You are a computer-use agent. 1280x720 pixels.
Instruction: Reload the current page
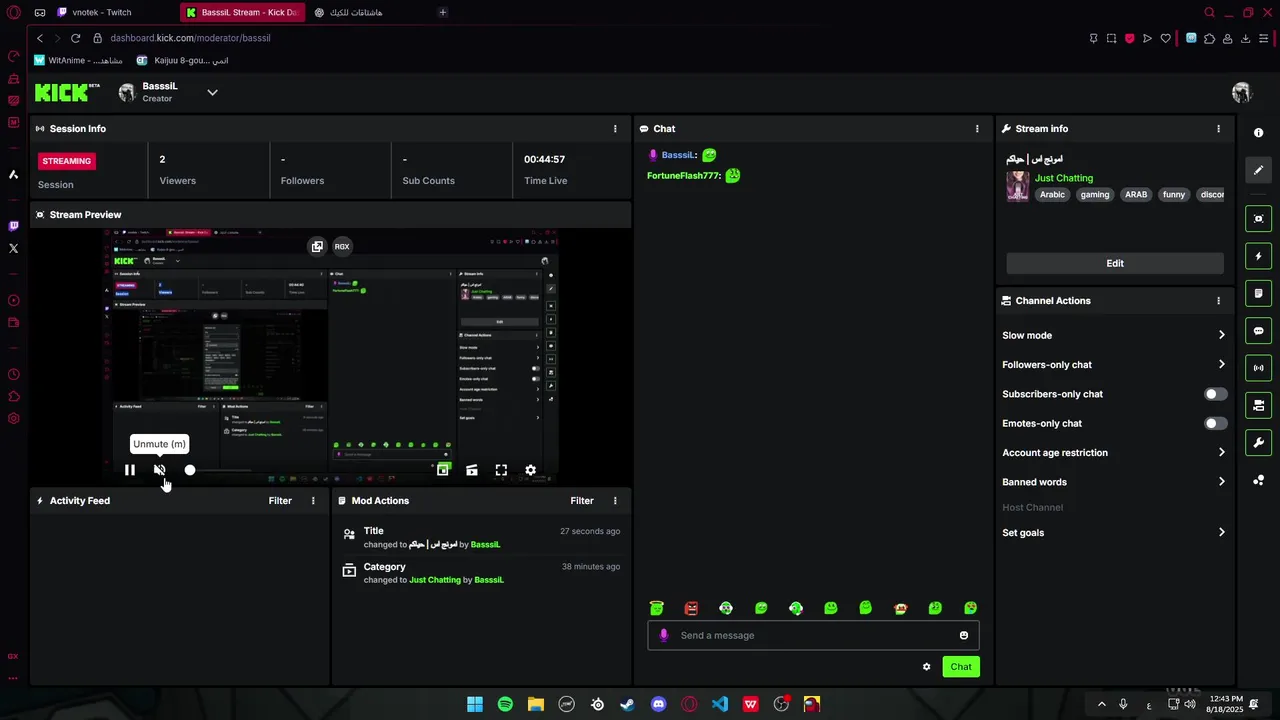pos(75,38)
